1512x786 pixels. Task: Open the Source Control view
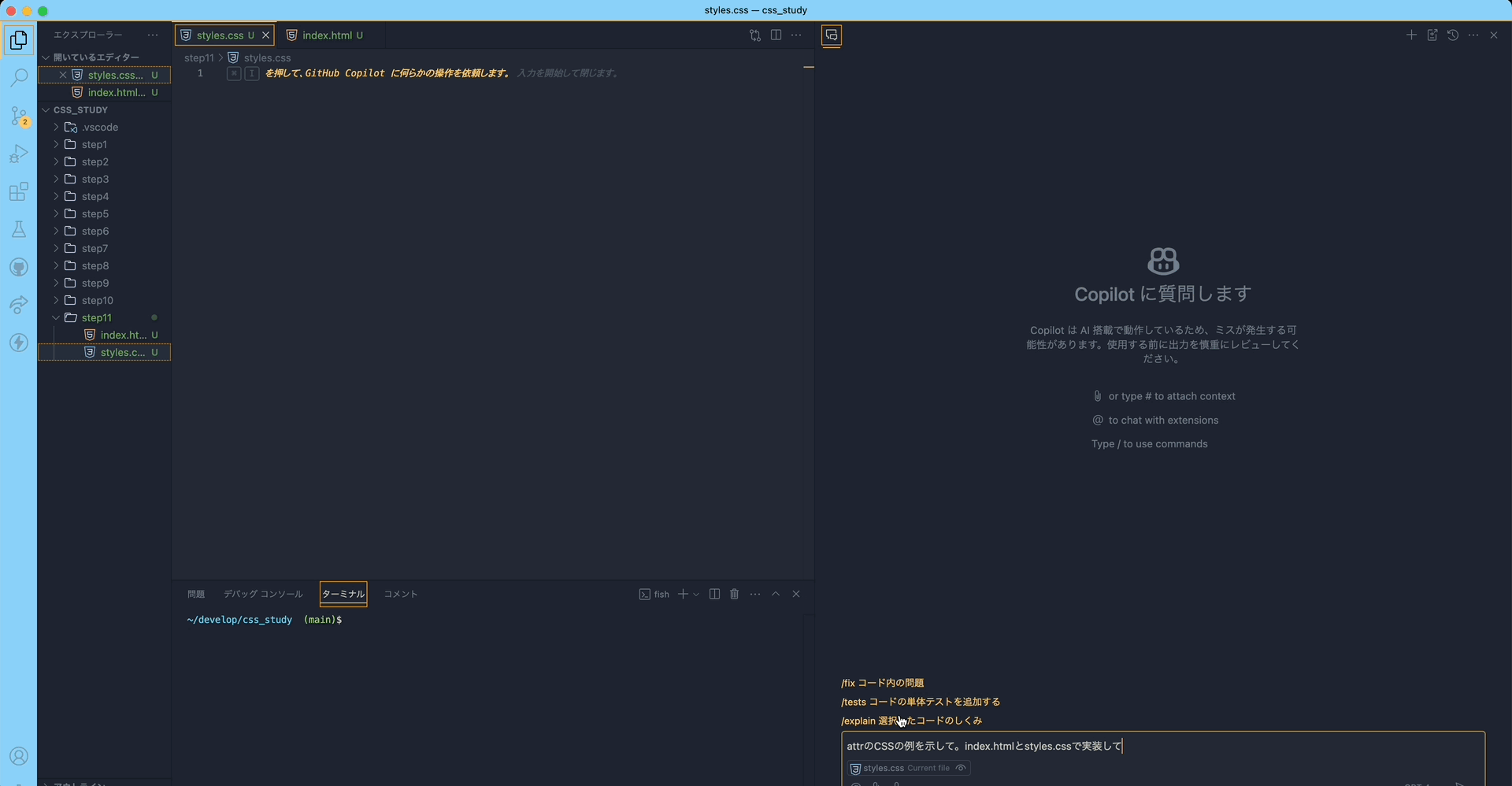[19, 116]
